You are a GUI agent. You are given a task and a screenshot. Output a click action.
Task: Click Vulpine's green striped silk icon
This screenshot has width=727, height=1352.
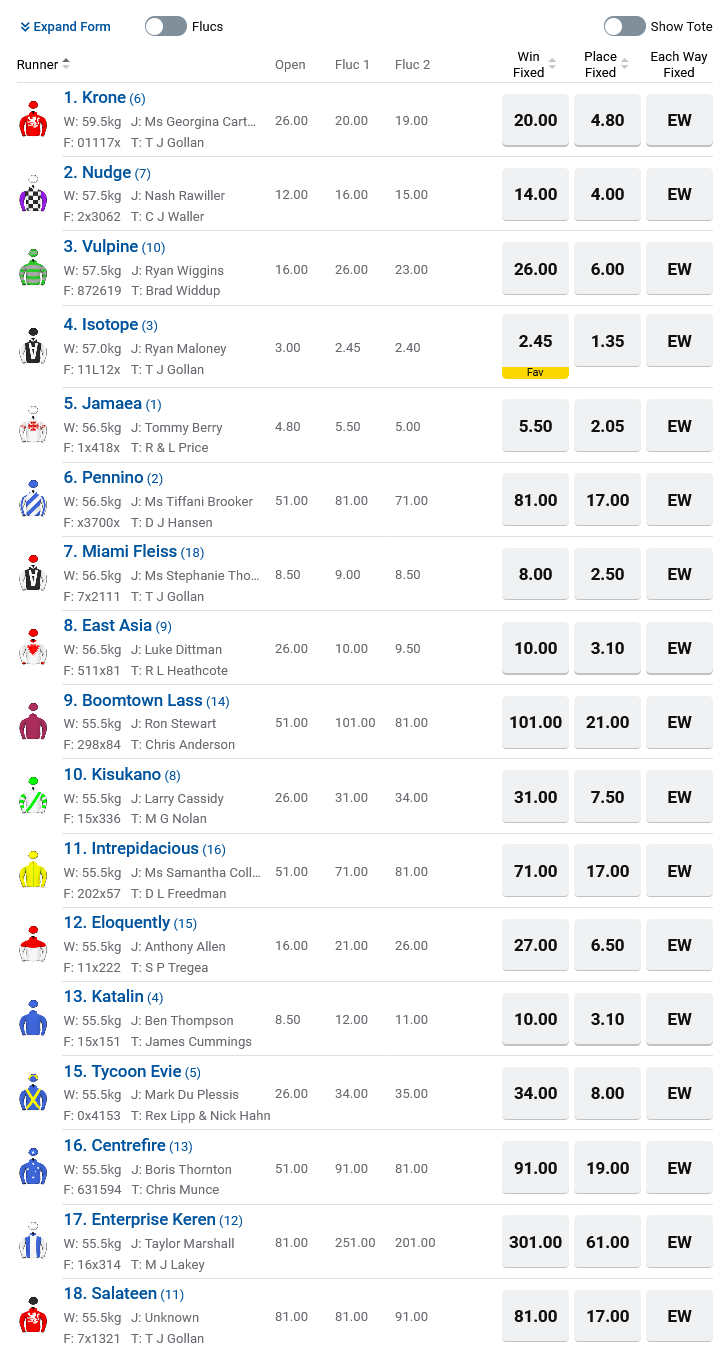coord(33,268)
